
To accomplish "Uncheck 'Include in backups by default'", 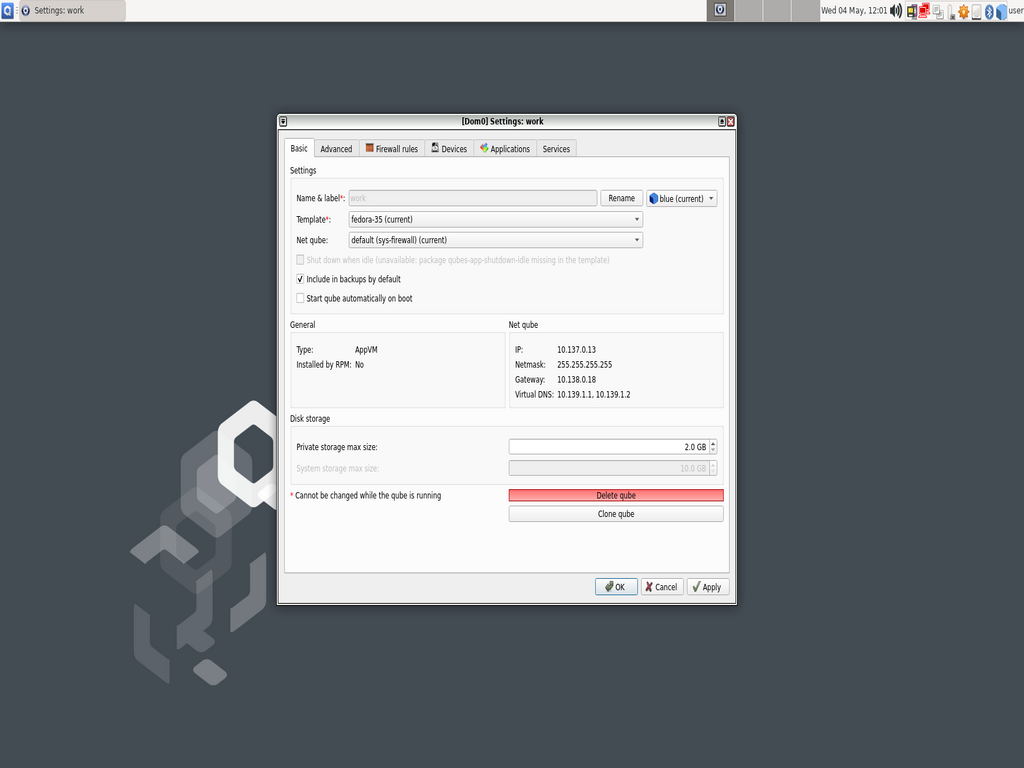I will pyautogui.click(x=300, y=279).
